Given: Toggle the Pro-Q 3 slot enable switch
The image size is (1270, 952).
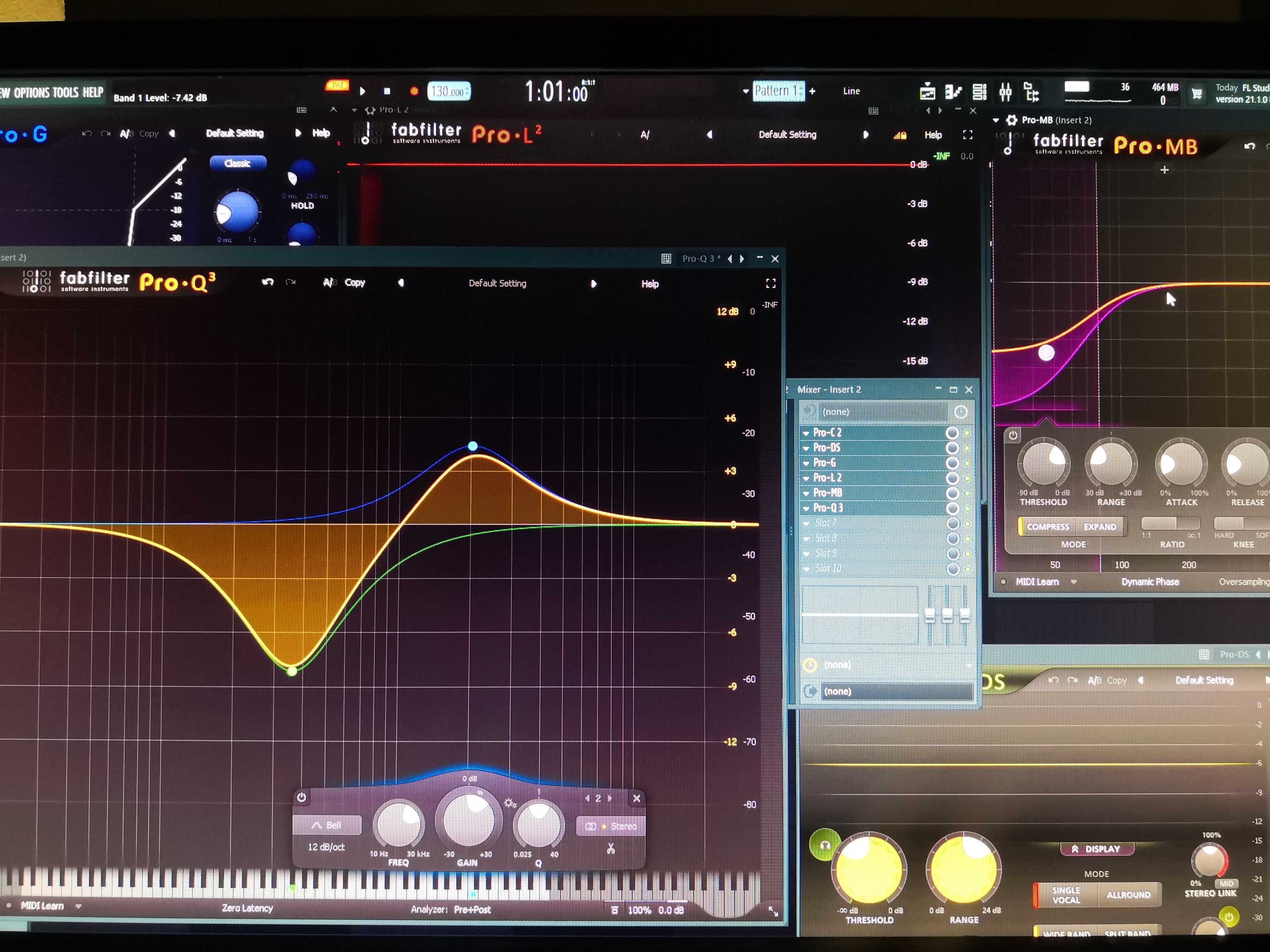Looking at the screenshot, I should point(968,508).
